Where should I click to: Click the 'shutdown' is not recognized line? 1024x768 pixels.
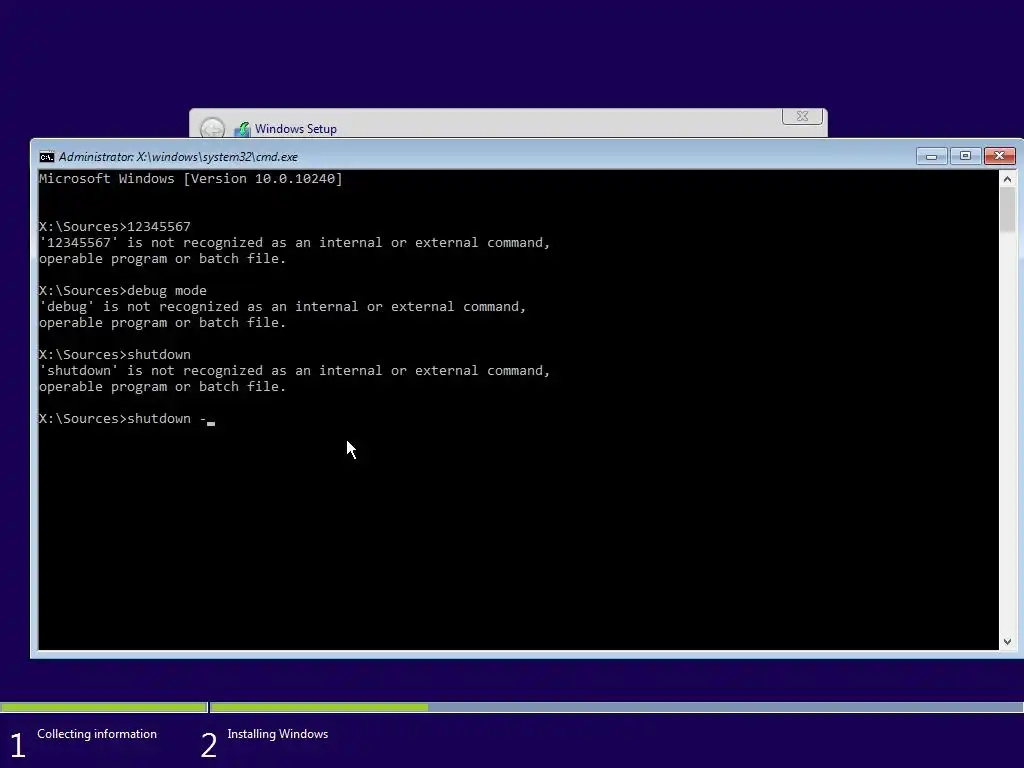coord(295,371)
